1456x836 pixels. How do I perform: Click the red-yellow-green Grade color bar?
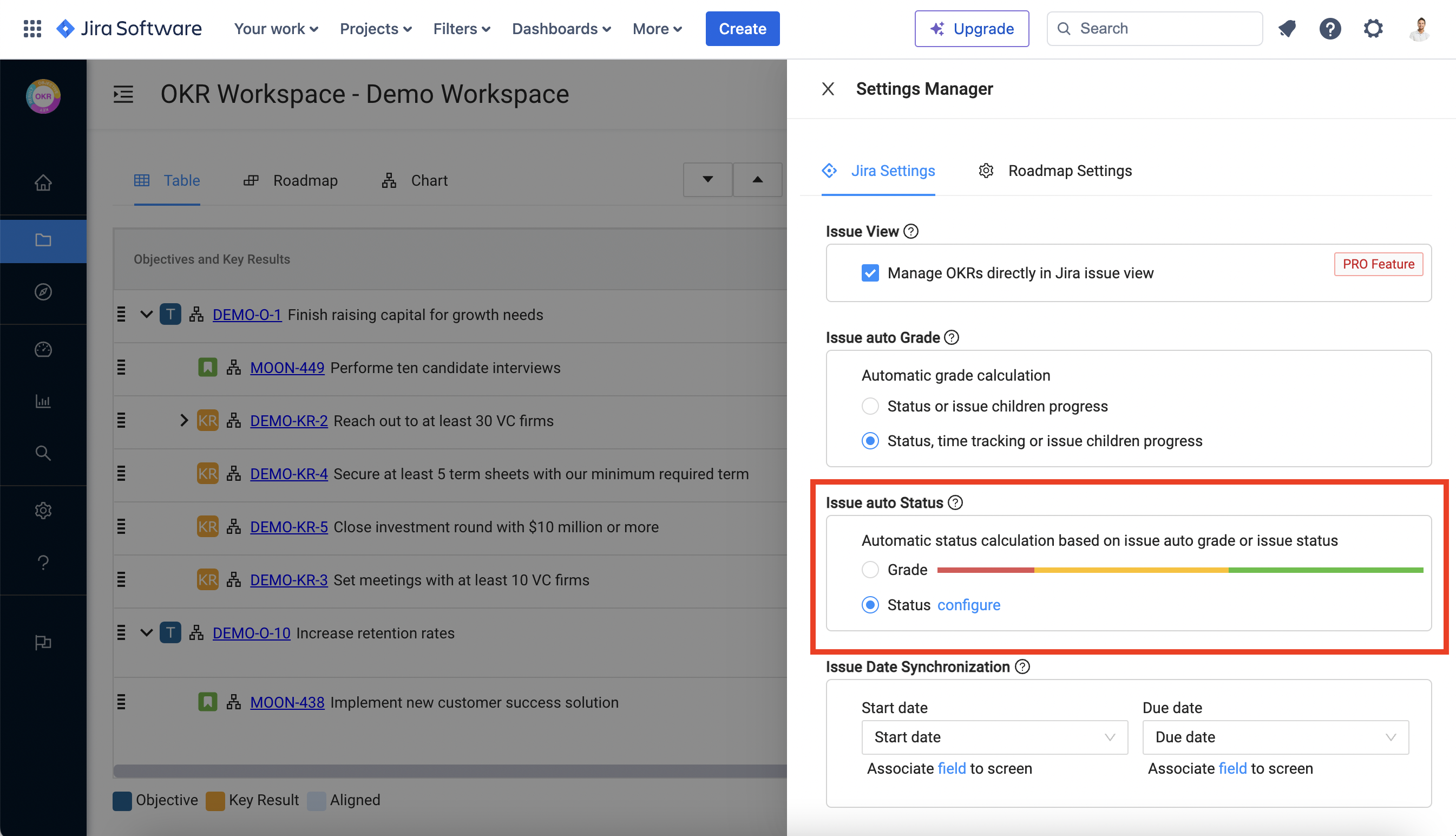click(1179, 570)
